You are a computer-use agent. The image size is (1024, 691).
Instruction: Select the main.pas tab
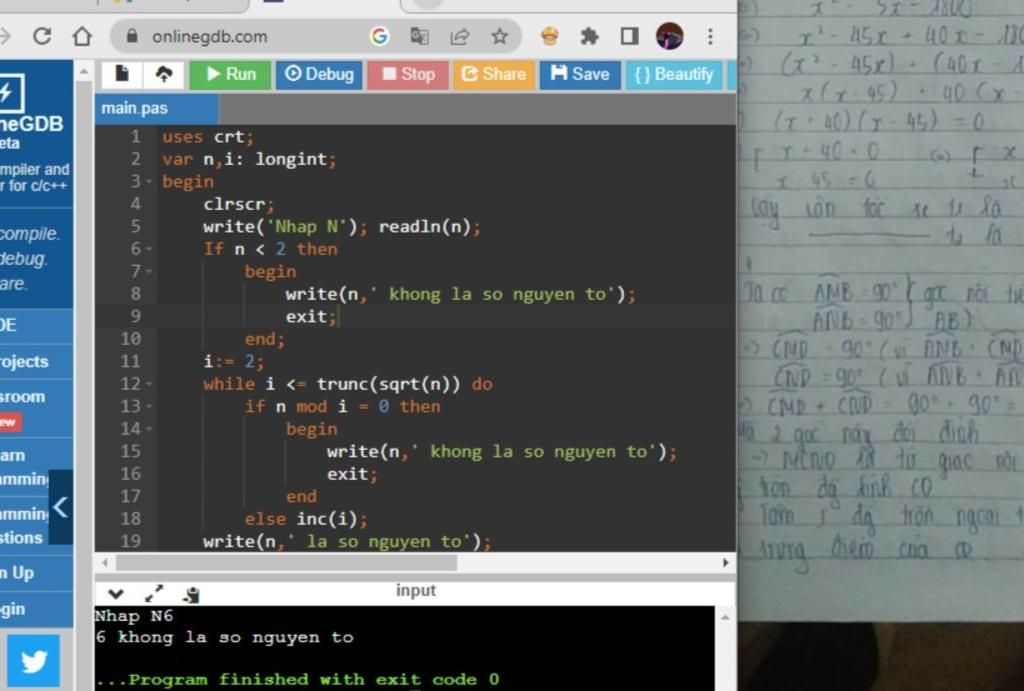pos(157,108)
